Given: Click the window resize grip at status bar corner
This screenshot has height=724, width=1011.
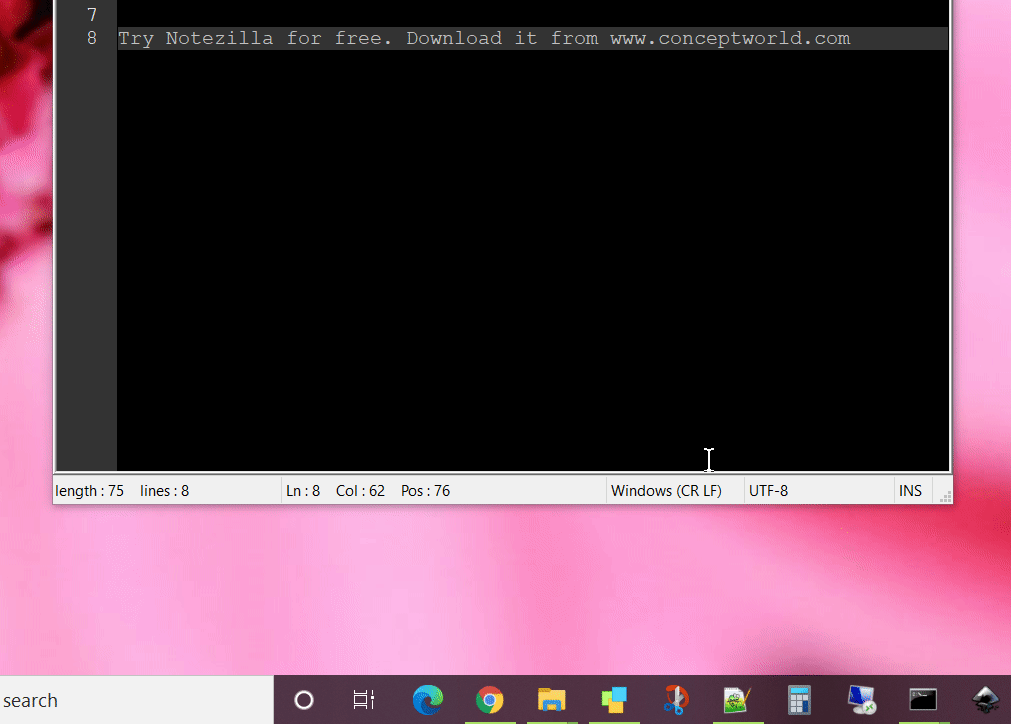Looking at the screenshot, I should point(945,497).
